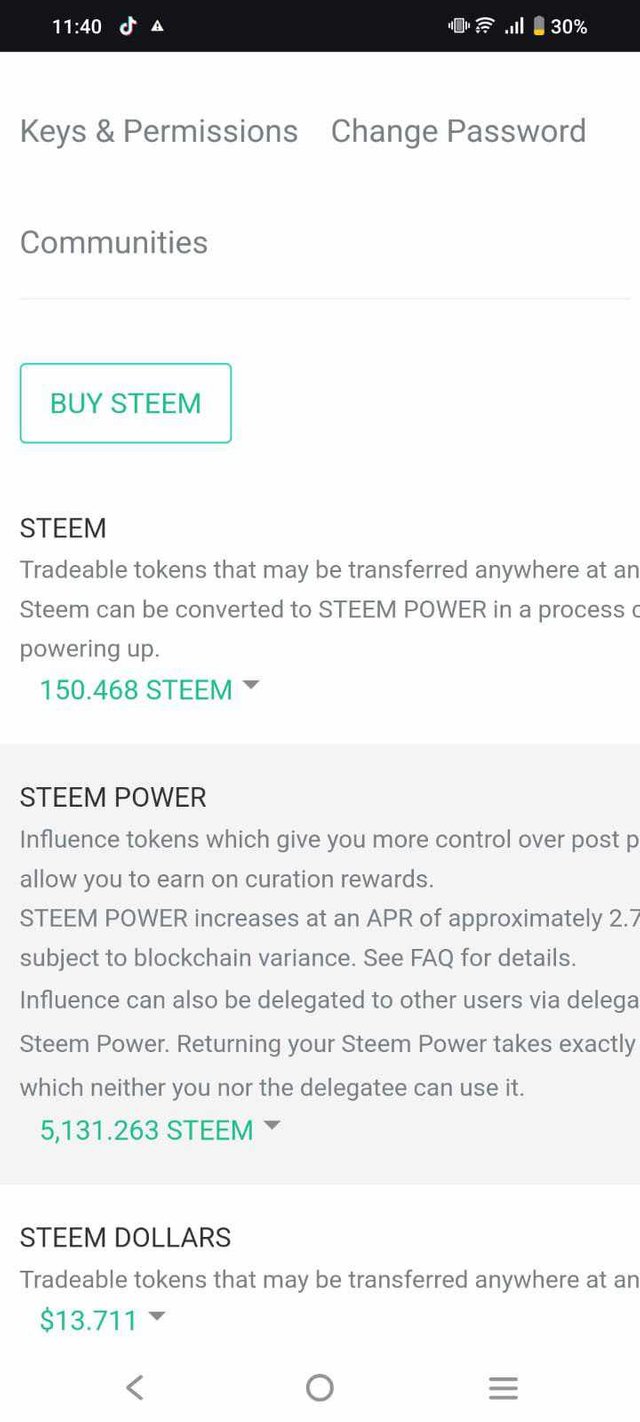Tap the warning triangle notification icon

pos(158,27)
